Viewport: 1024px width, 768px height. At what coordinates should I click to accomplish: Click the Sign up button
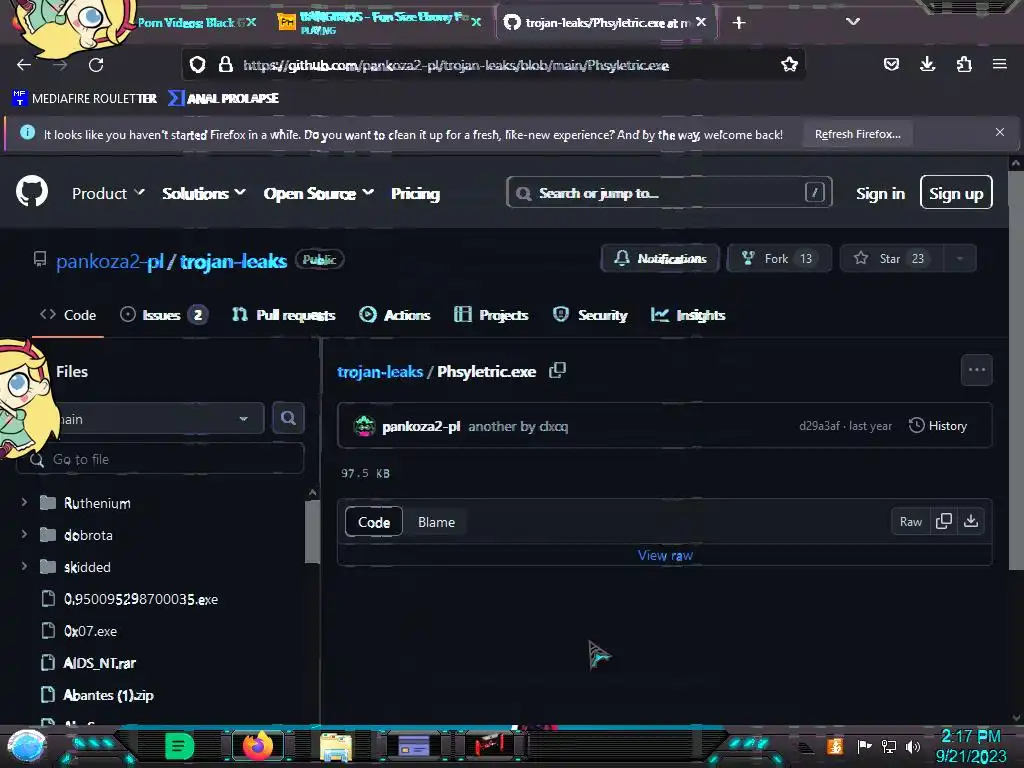point(956,193)
